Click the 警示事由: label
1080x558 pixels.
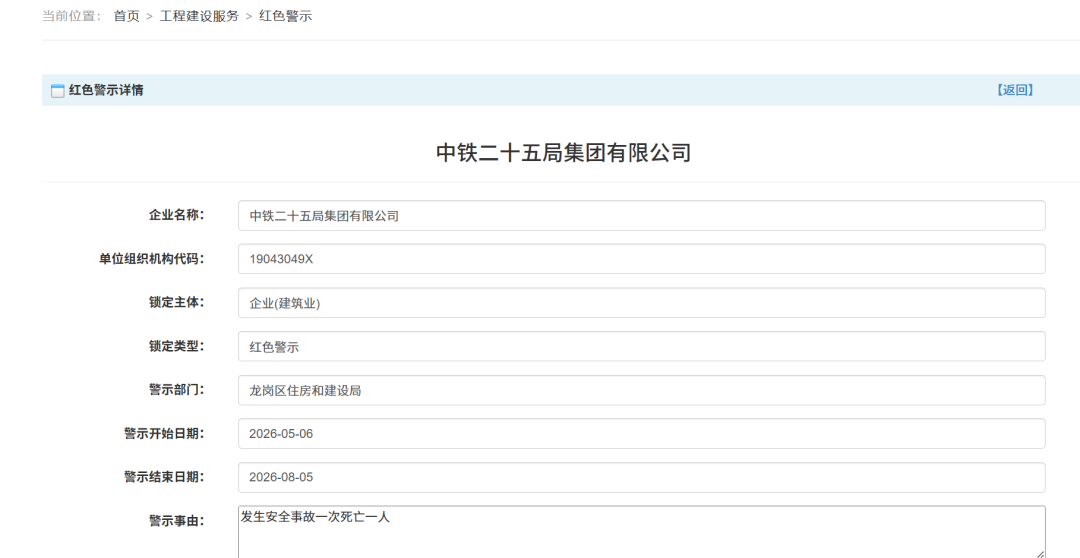(176, 521)
